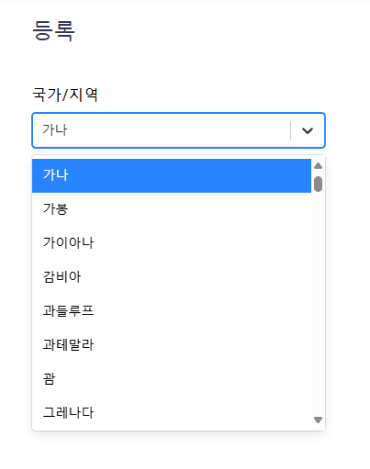
Task: Choose 그레나다 at the list bottom
Action: [171, 413]
